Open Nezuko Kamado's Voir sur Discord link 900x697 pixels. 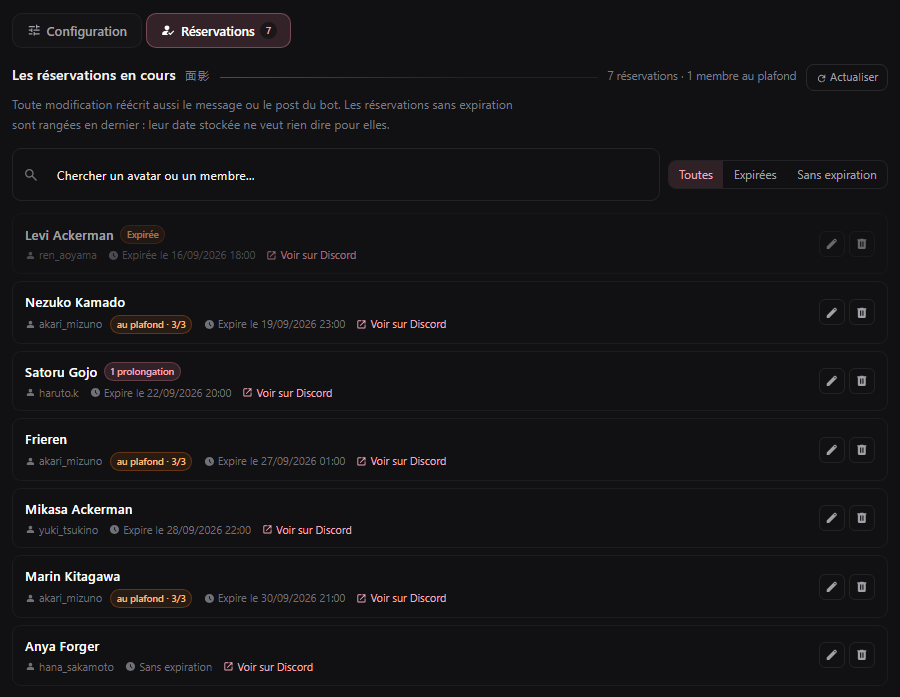pyautogui.click(x=401, y=324)
